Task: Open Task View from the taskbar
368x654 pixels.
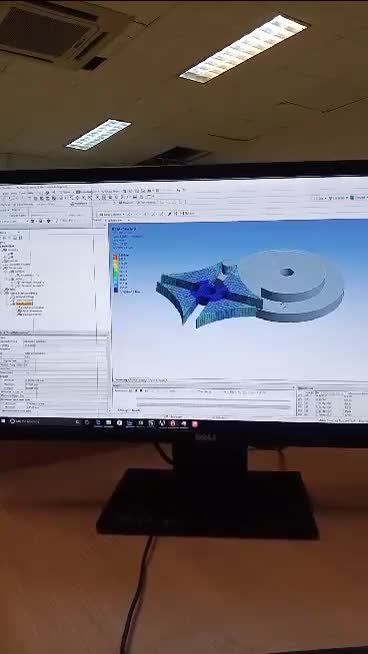Action: point(87,422)
